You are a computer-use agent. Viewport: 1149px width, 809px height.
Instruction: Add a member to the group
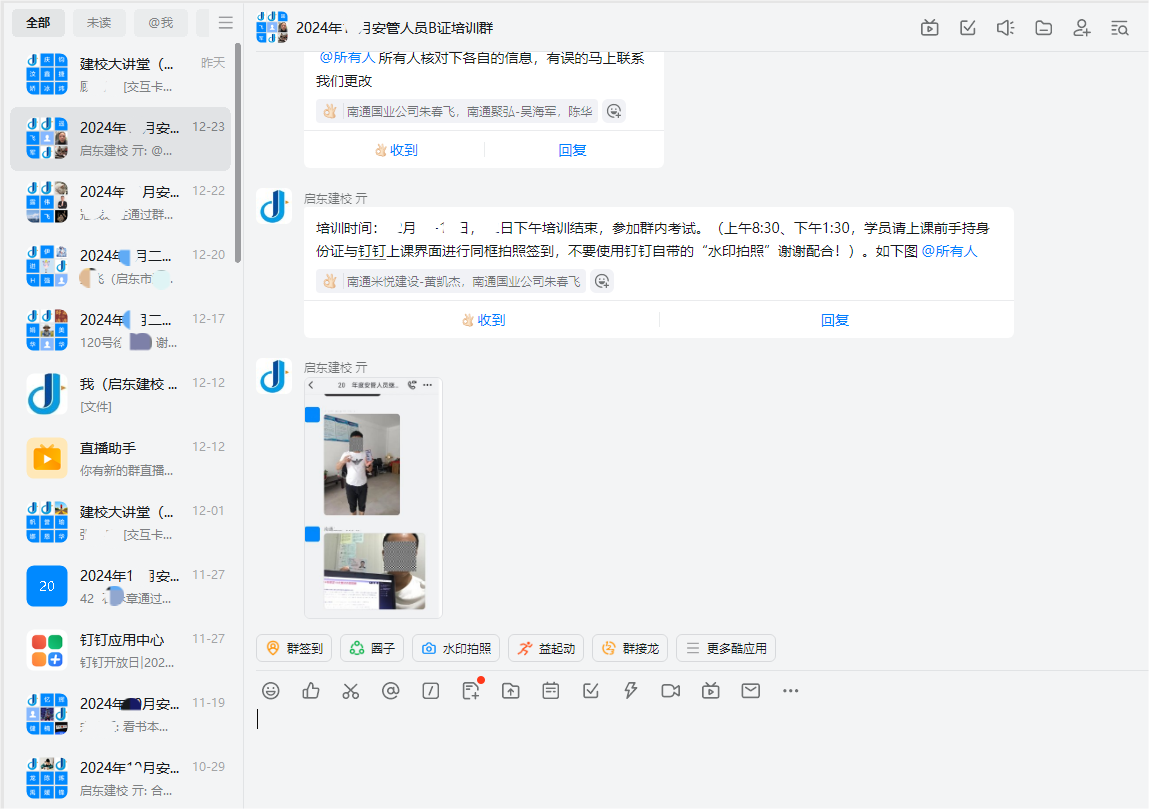tap(1082, 28)
